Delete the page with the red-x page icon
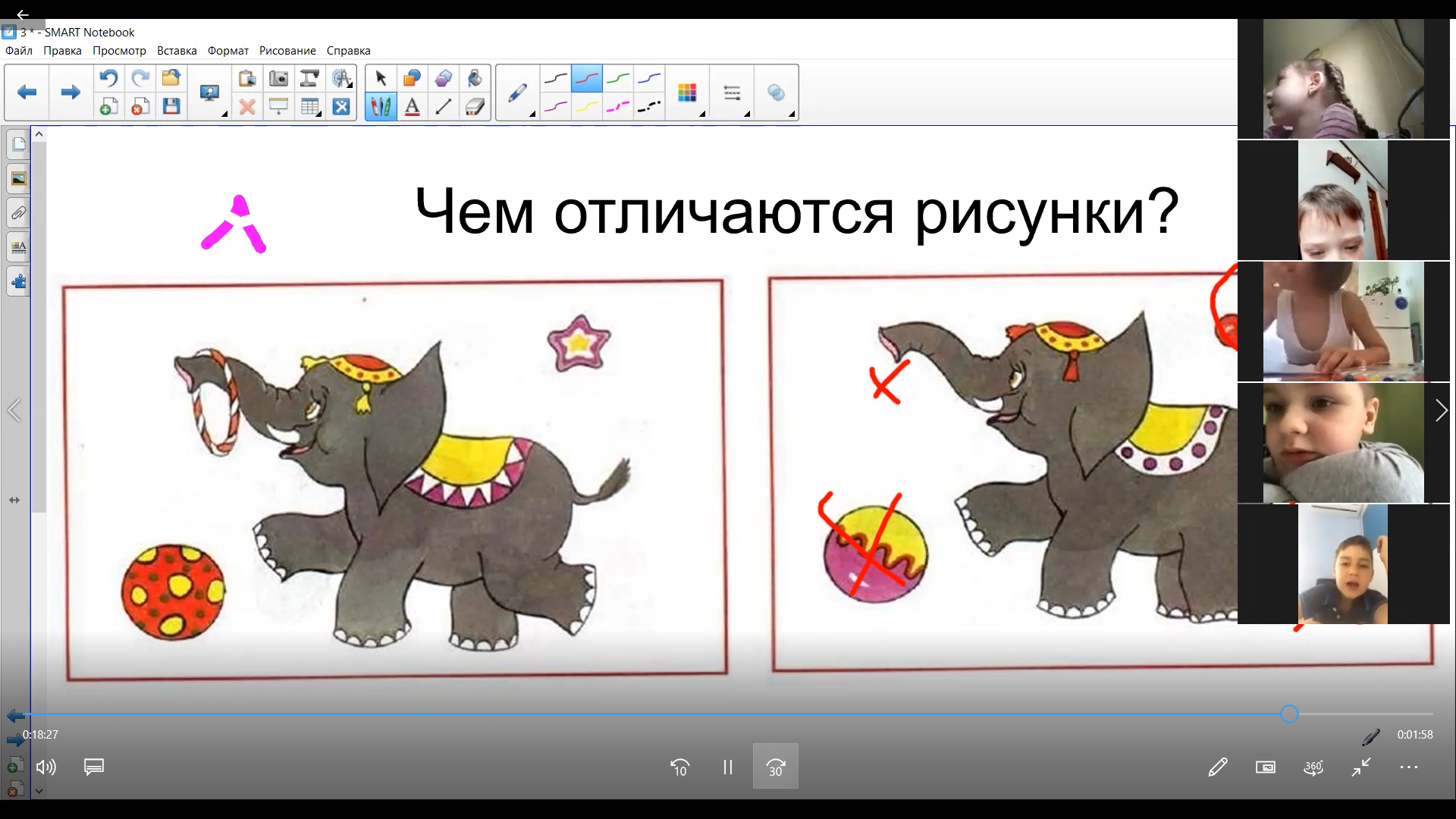 tap(140, 107)
